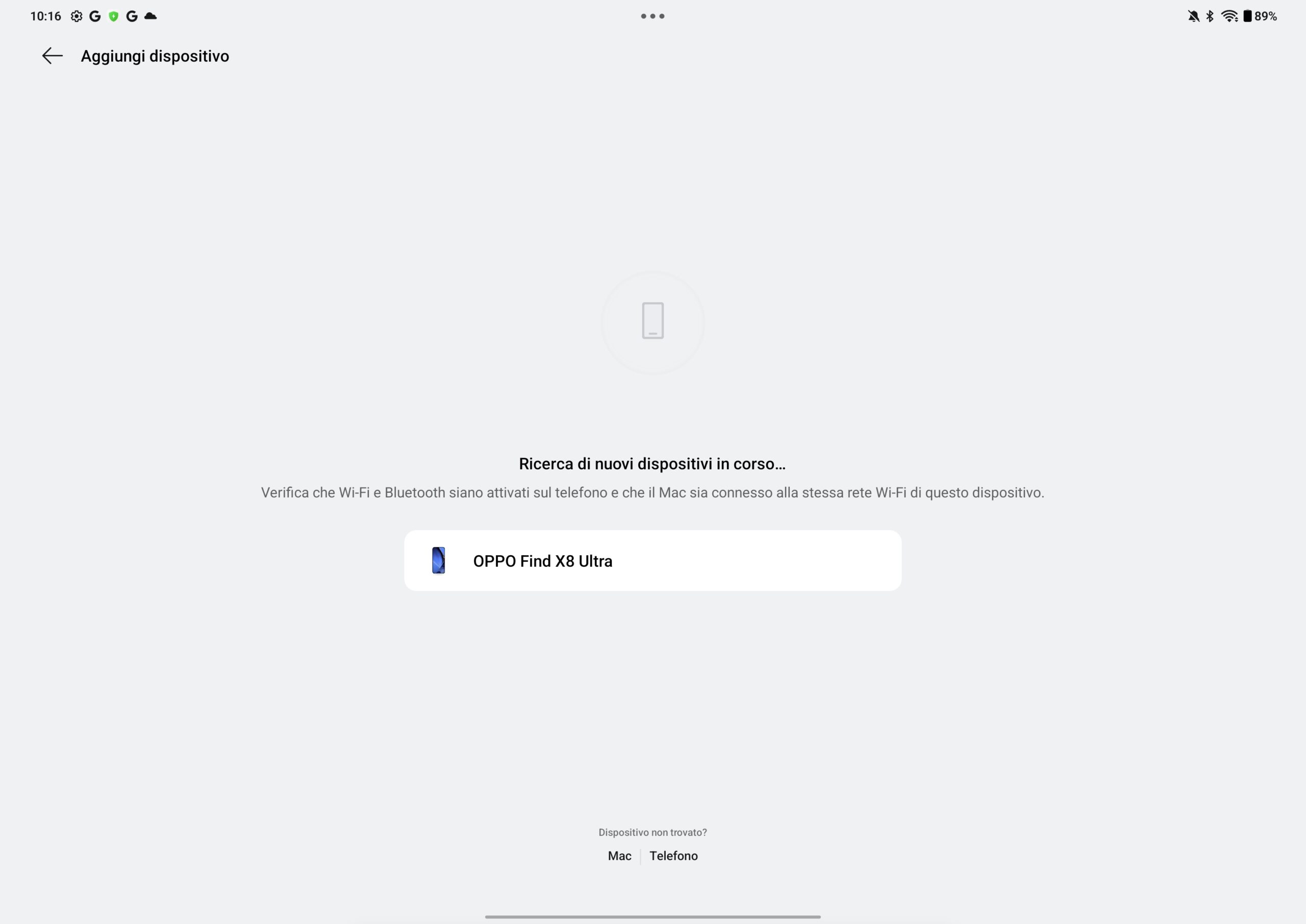Tap the Aggiungi dispositivo page title
1306x924 pixels.
tap(155, 56)
